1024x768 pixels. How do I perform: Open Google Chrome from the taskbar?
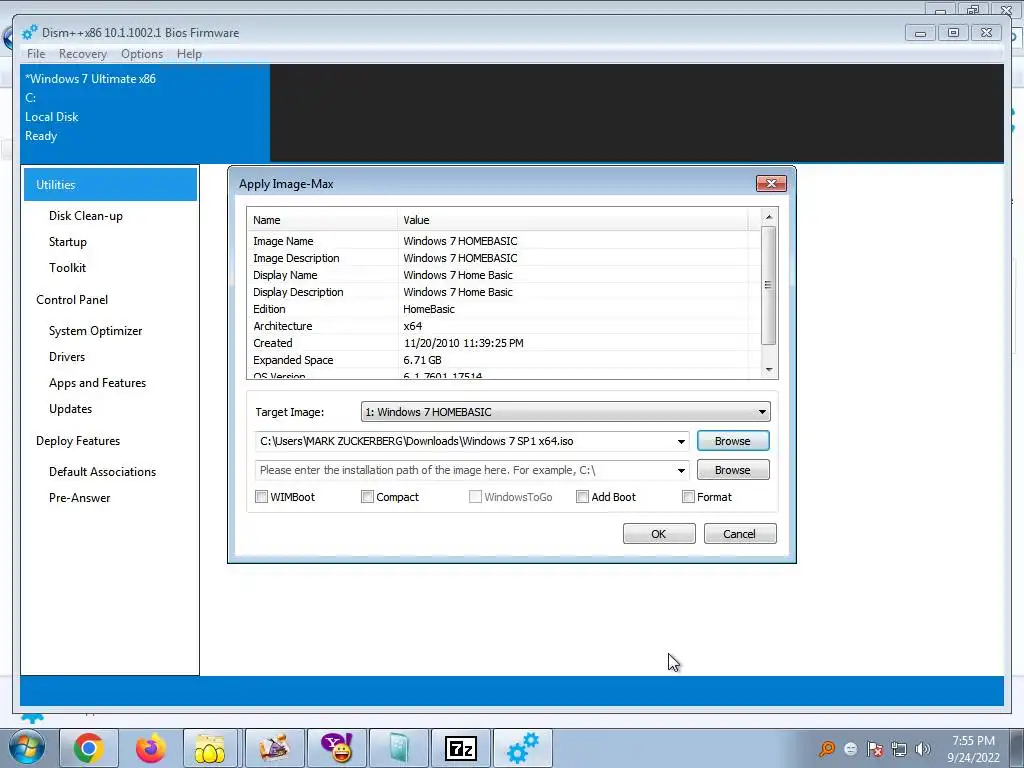(x=89, y=748)
